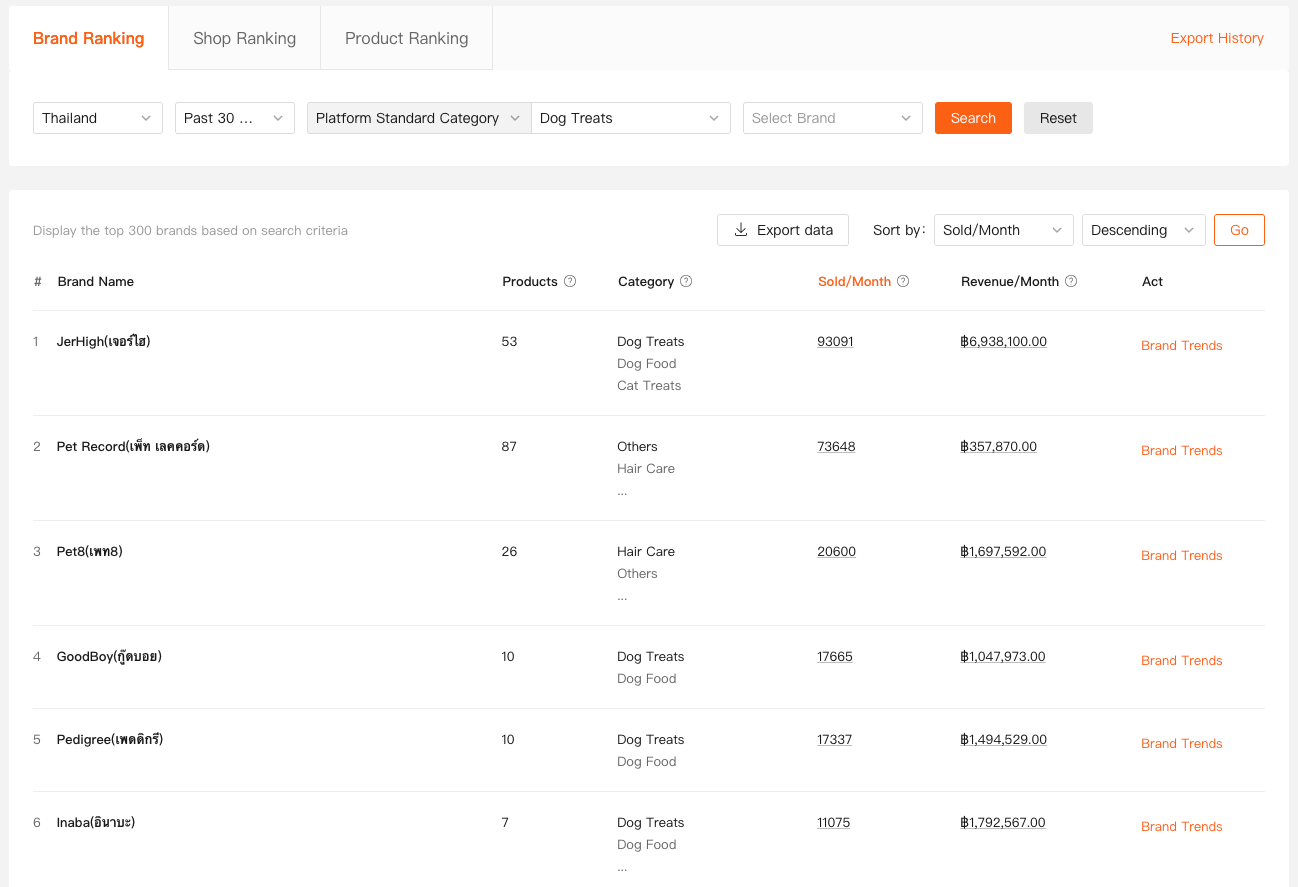Click help icon beside Category header
The image size is (1298, 887).
click(686, 282)
